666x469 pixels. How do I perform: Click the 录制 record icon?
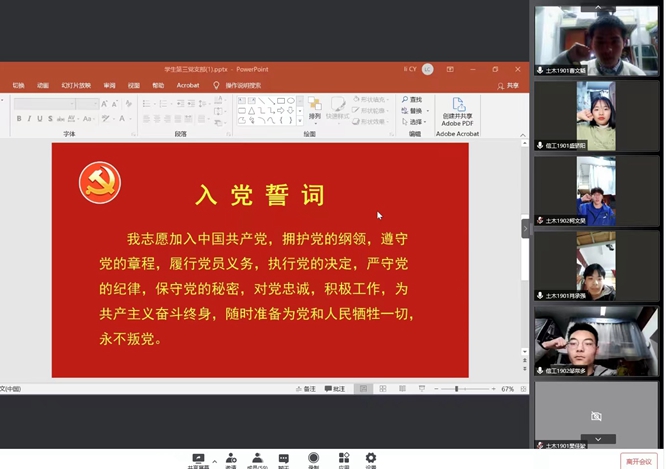coord(314,458)
